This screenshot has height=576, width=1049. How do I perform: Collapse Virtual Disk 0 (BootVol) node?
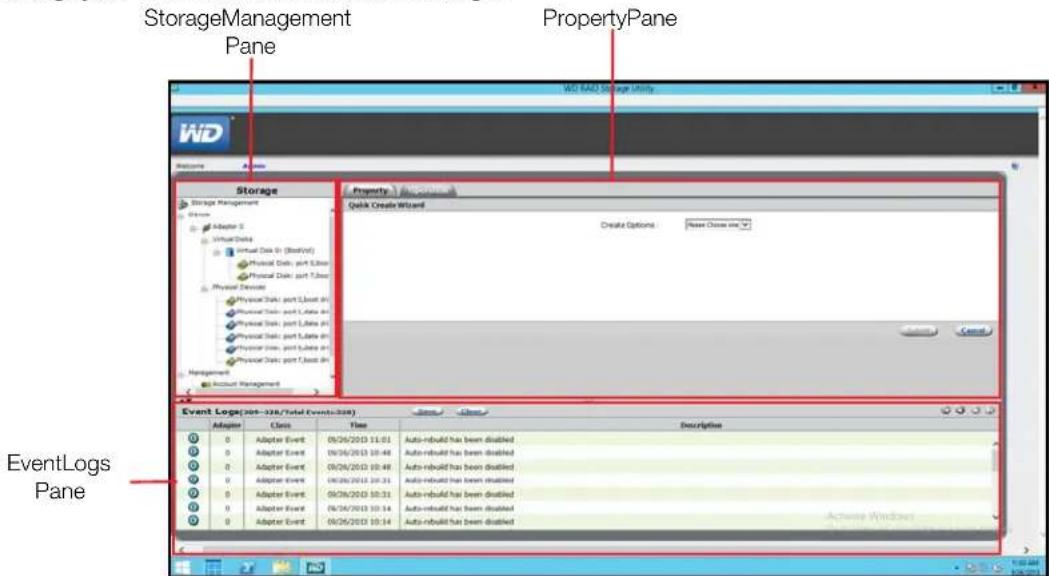[217, 252]
